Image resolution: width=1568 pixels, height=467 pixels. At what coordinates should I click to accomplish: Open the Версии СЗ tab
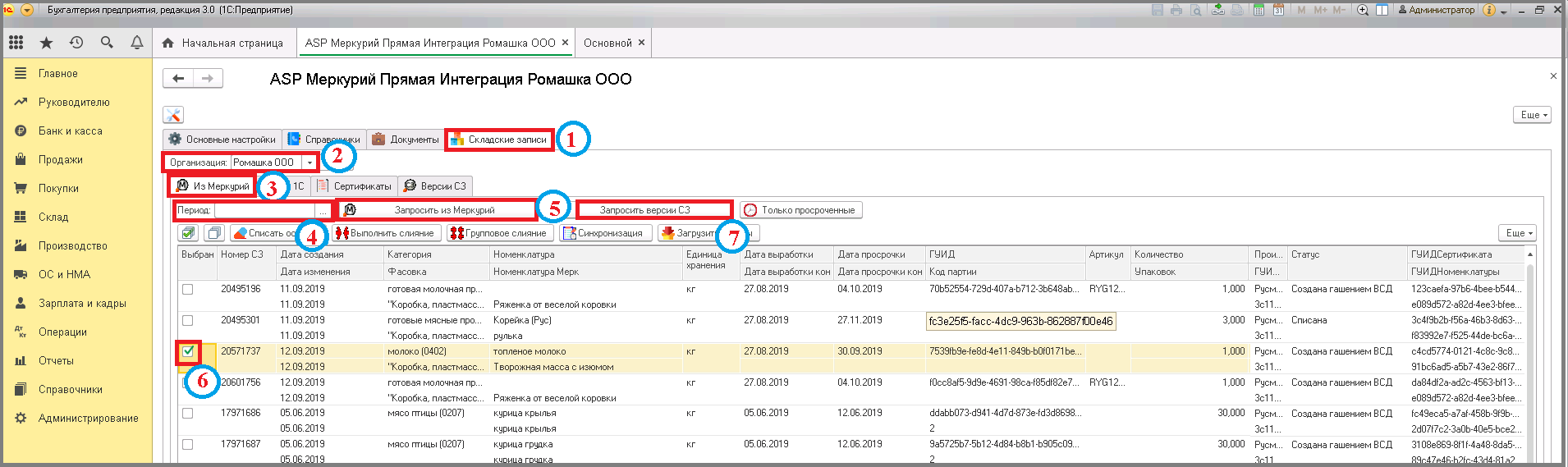pyautogui.click(x=435, y=186)
